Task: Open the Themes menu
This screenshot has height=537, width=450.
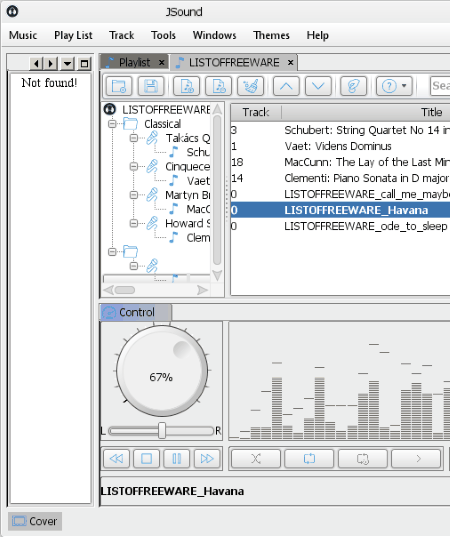Action: click(x=271, y=35)
